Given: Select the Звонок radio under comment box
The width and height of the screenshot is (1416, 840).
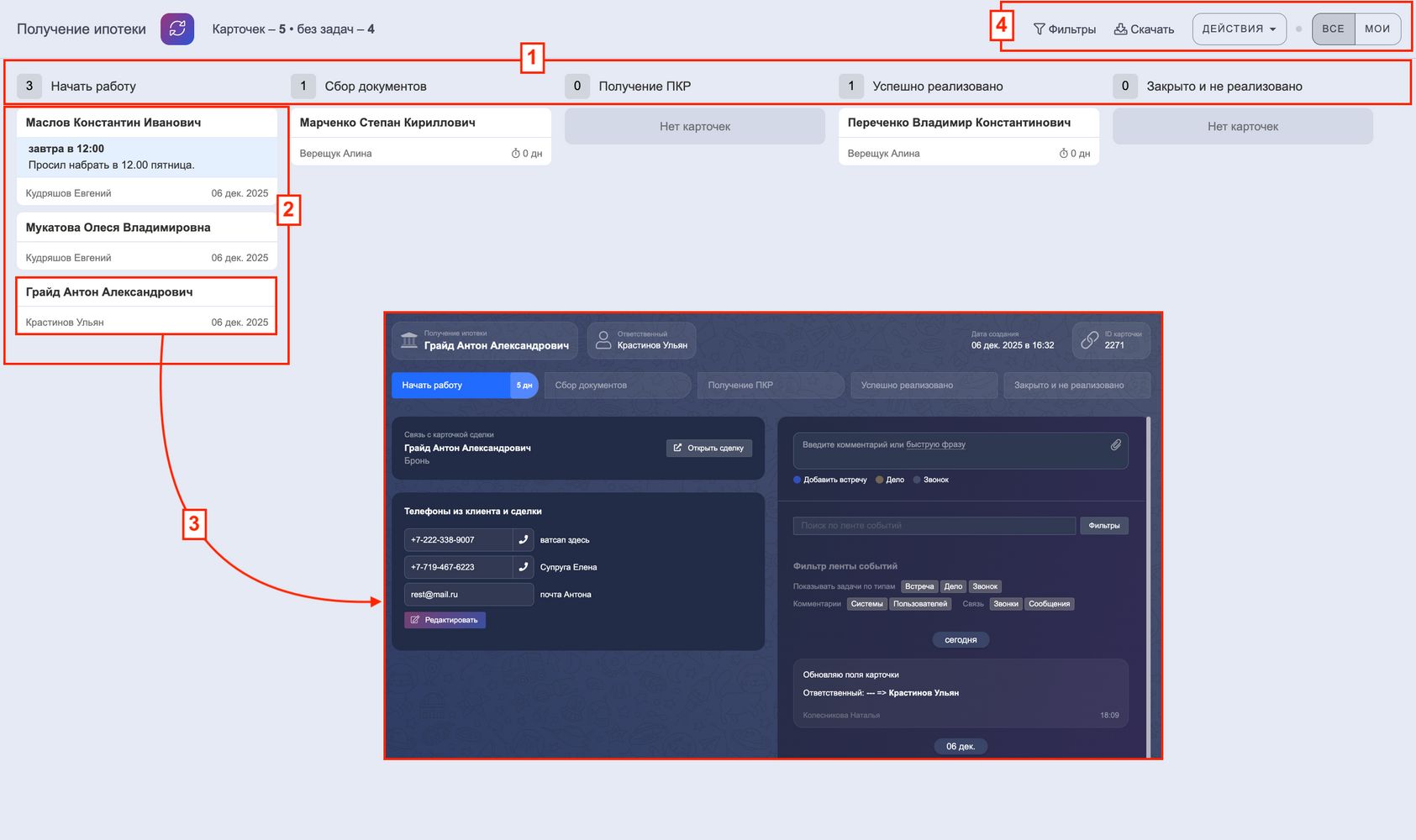Looking at the screenshot, I should click(917, 480).
